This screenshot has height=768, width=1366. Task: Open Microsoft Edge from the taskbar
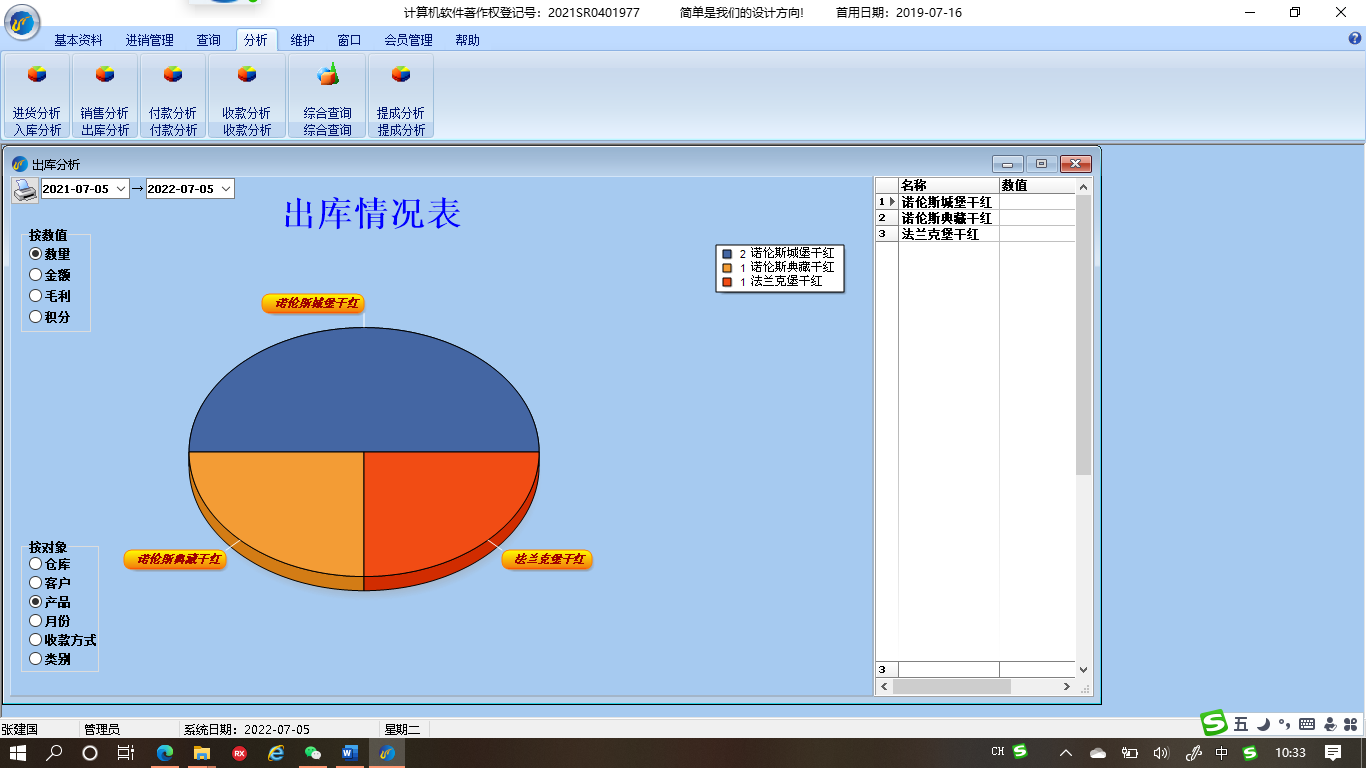click(165, 753)
